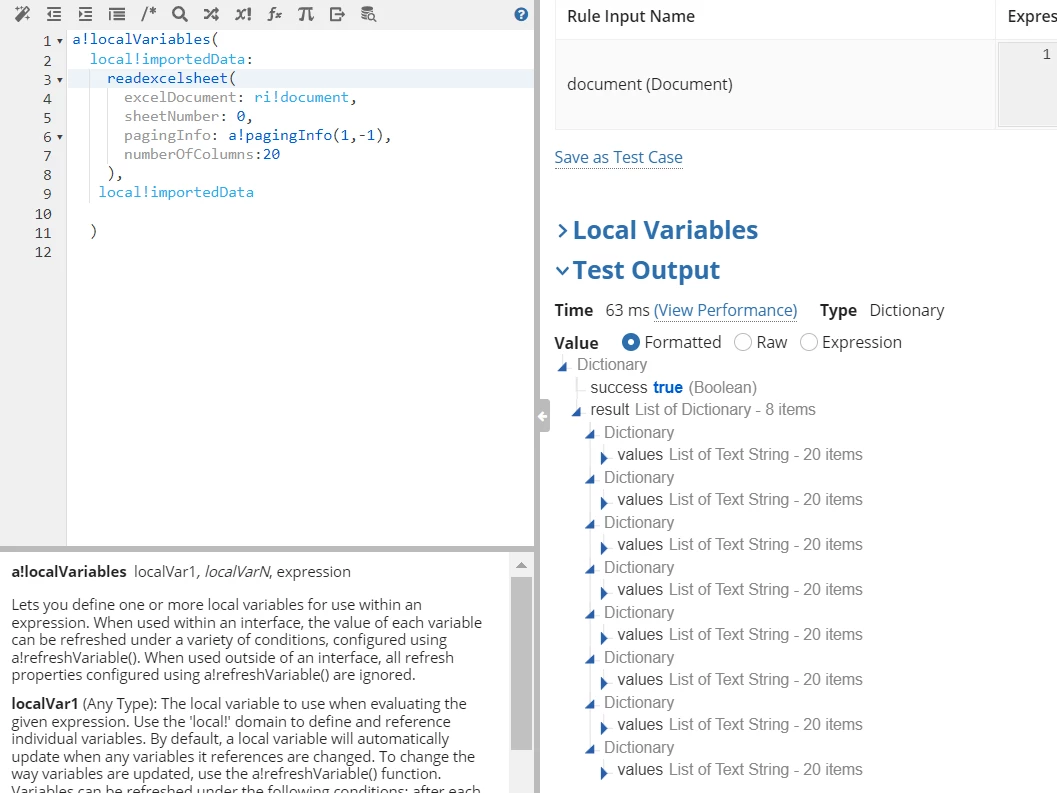Click the outdent icon in editor toolbar
1057x793 pixels.
point(54,14)
